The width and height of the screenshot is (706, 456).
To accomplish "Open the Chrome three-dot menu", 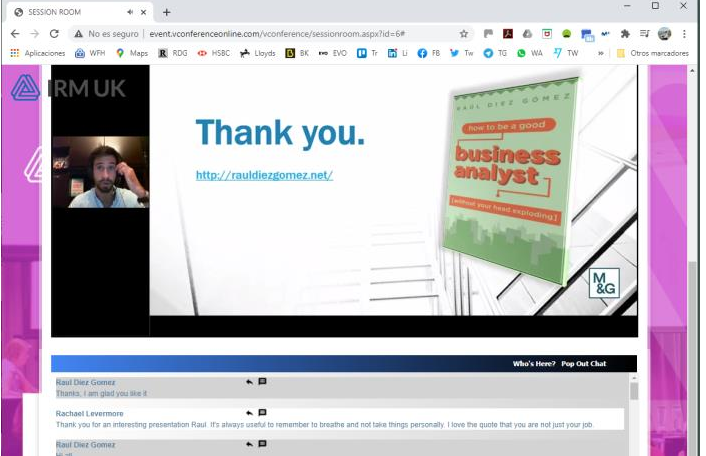I will (x=684, y=34).
